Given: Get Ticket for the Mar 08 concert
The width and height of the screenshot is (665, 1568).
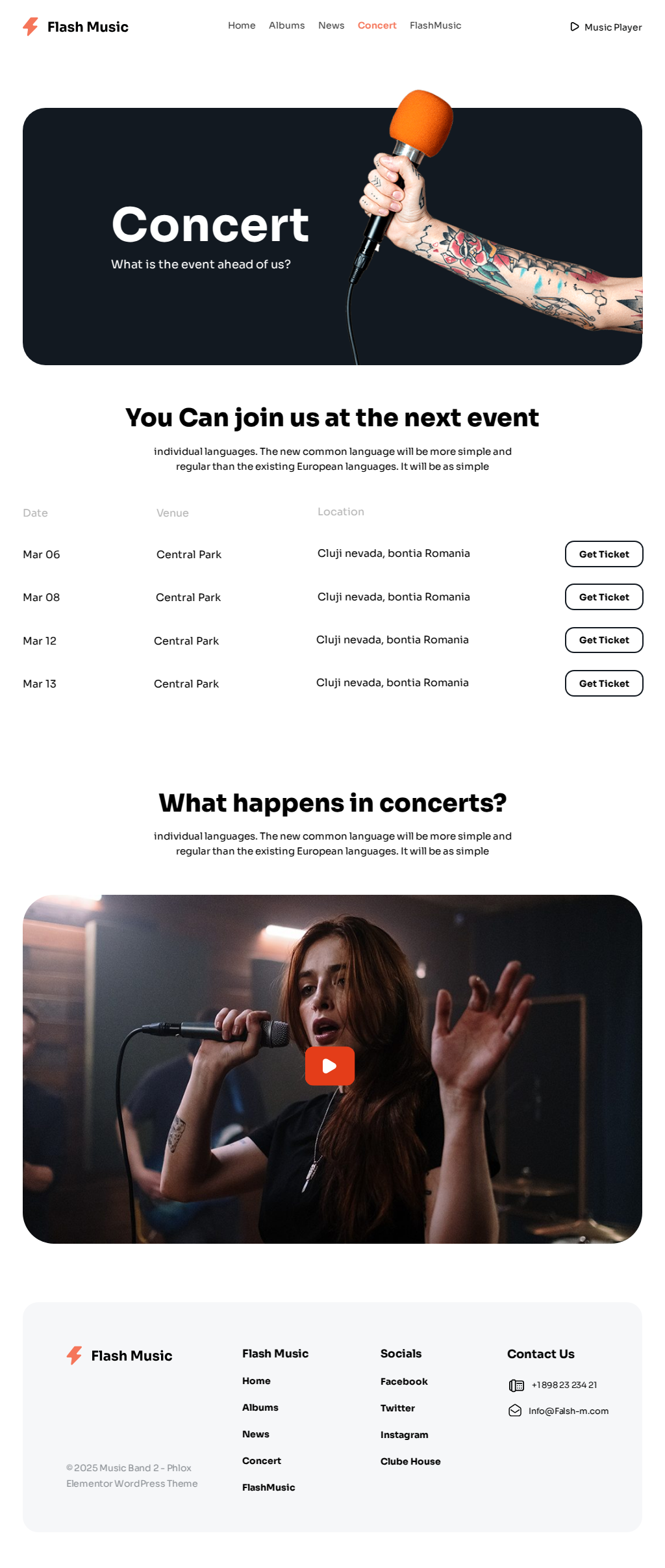Looking at the screenshot, I should pyautogui.click(x=604, y=597).
